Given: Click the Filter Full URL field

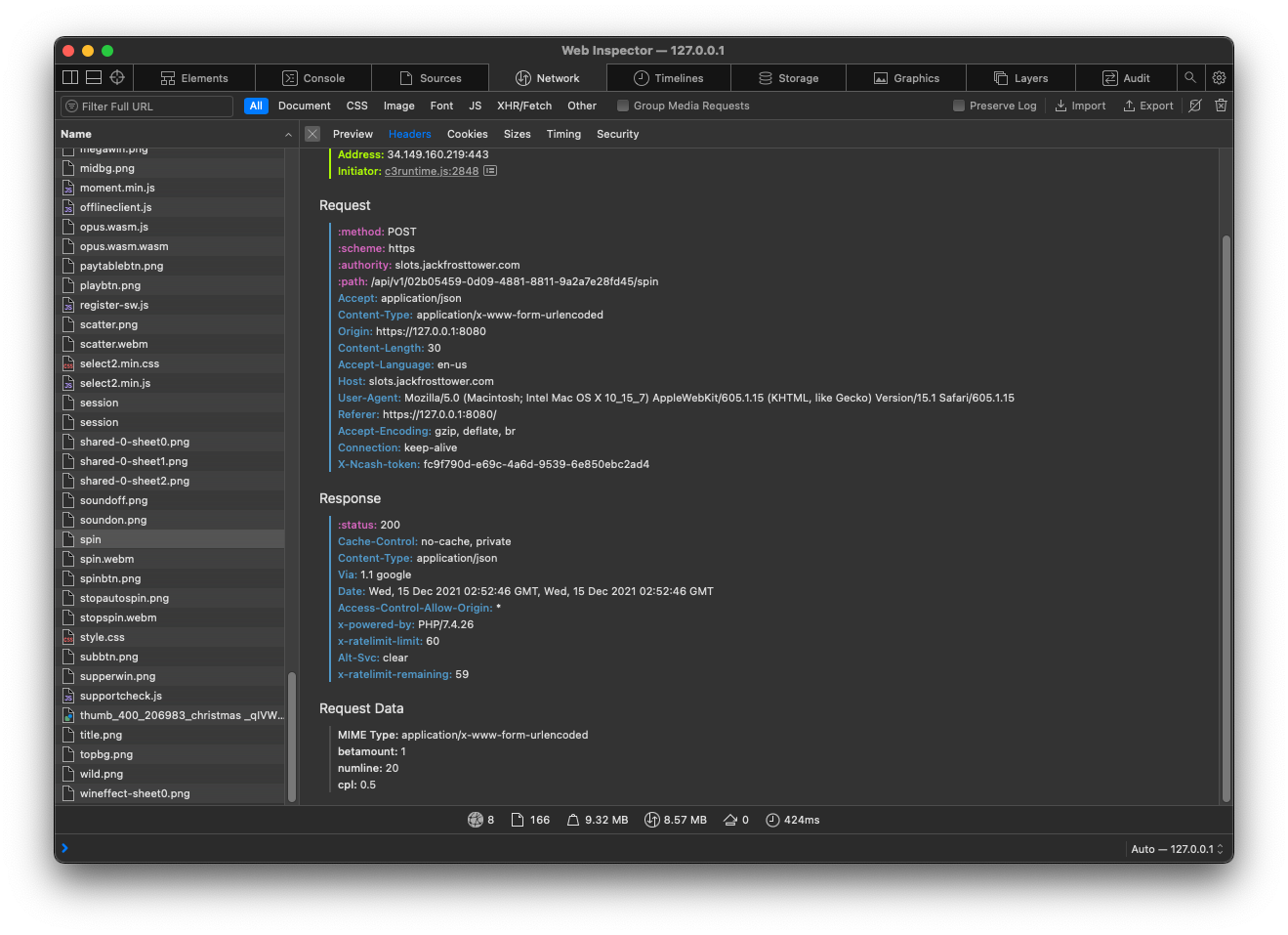Looking at the screenshot, I should [147, 106].
